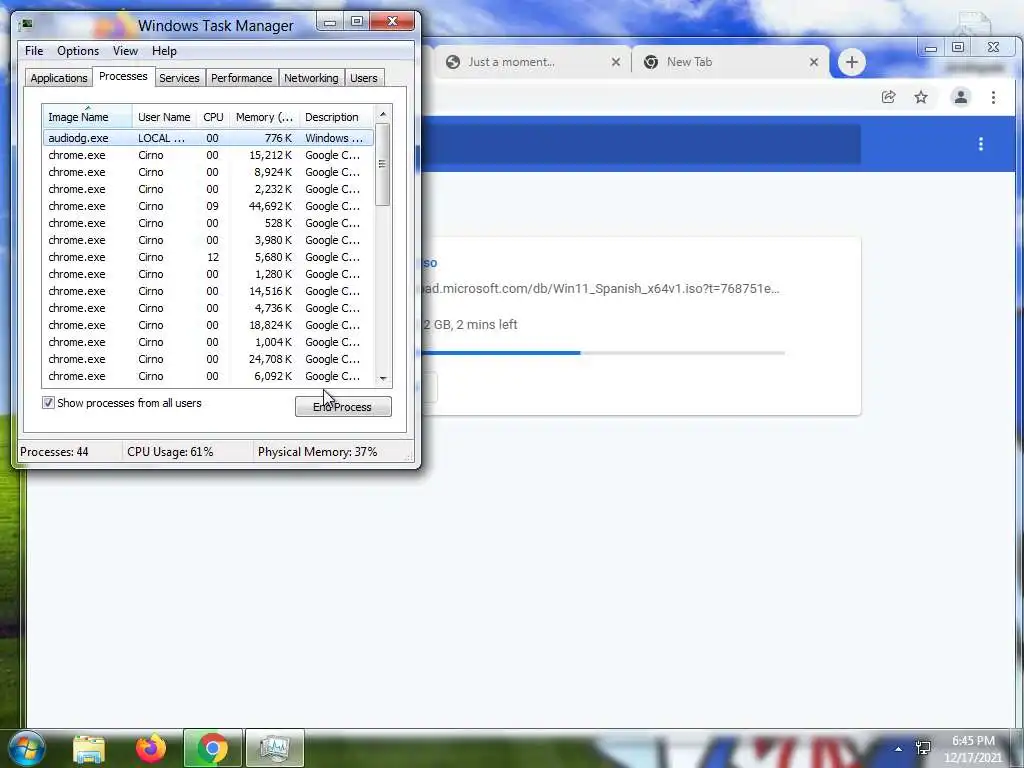Open the Options menu in Task Manager
This screenshot has height=768, width=1024.
78,51
